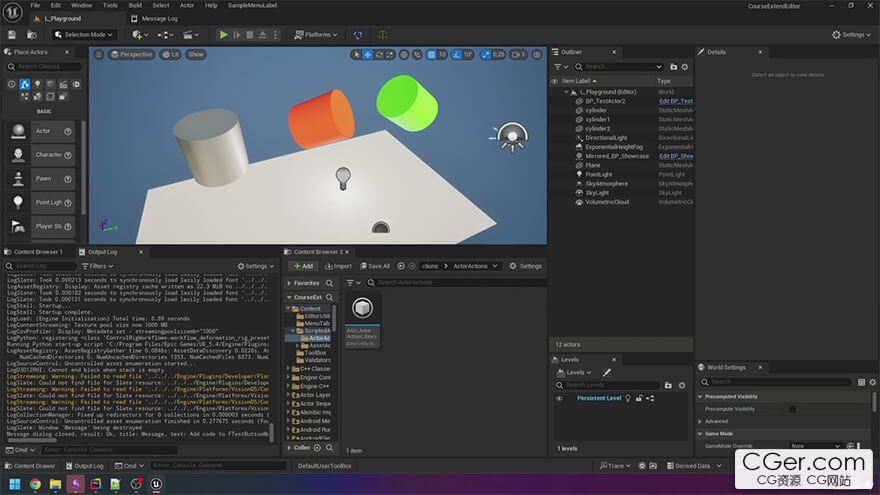Click Import in Content Browser 2
880x495 pixels.
coord(338,266)
